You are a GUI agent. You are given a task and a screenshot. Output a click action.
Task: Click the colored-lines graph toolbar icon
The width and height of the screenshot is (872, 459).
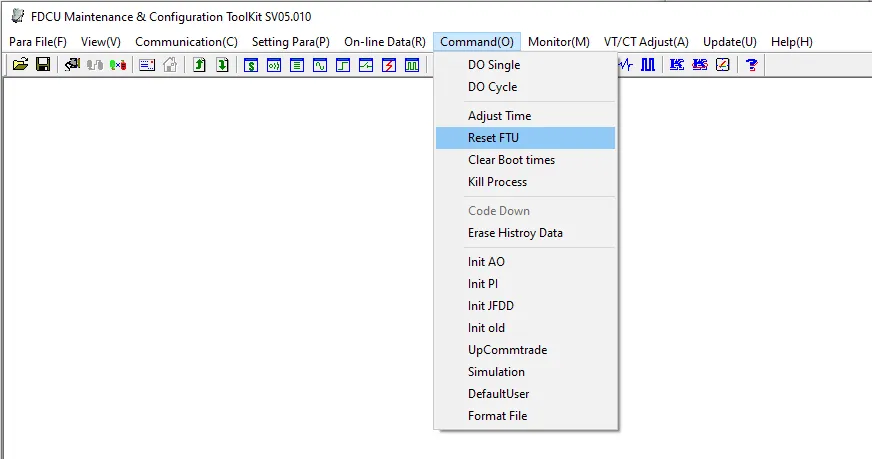pos(722,65)
